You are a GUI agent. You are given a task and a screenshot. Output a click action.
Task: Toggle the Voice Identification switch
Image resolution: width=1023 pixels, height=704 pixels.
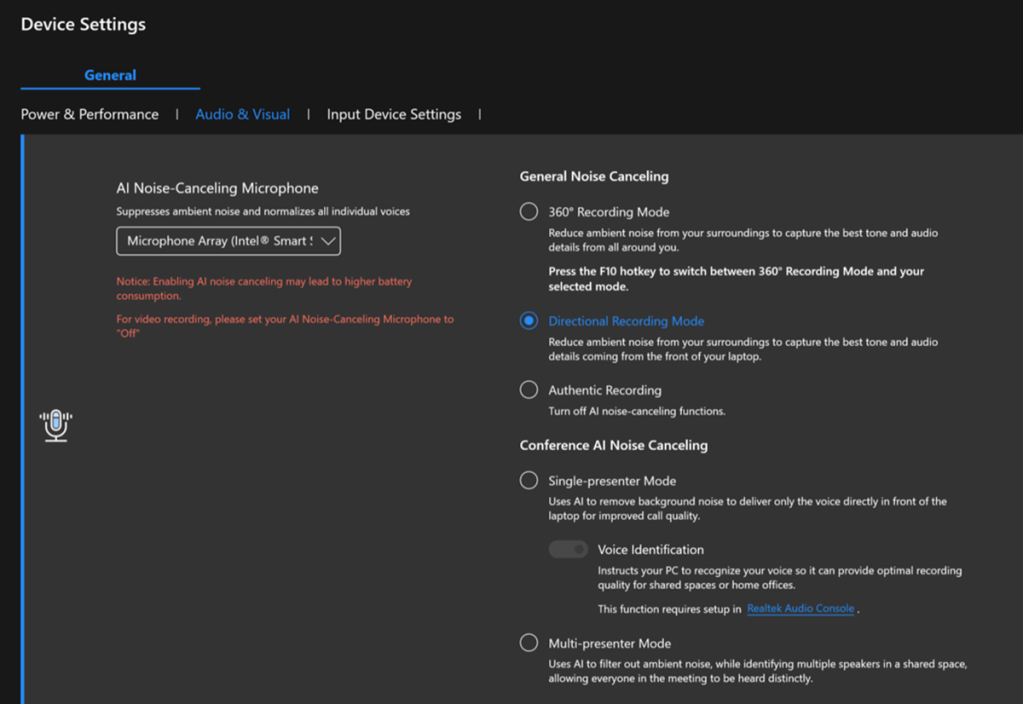coord(568,549)
